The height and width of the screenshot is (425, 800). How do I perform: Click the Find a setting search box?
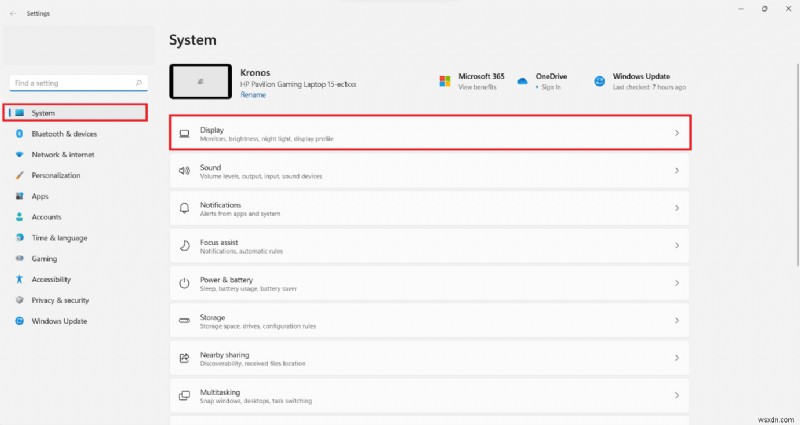[x=79, y=83]
